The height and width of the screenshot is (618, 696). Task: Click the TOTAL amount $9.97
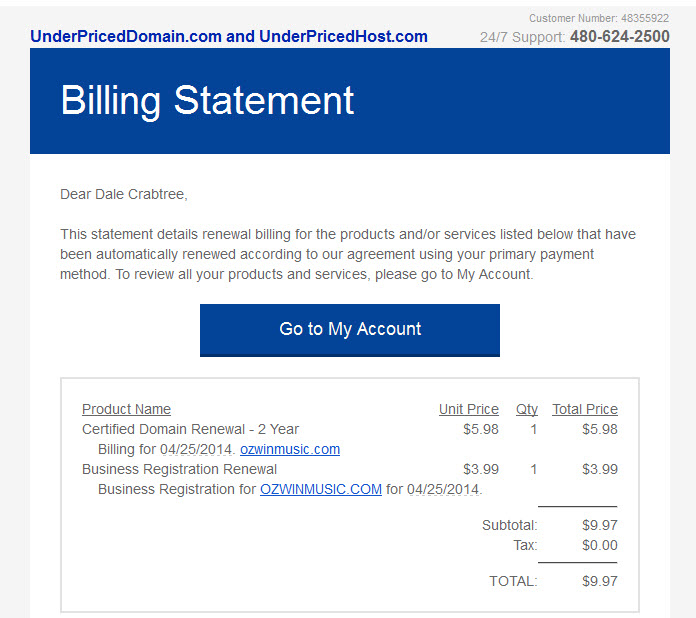tap(600, 581)
